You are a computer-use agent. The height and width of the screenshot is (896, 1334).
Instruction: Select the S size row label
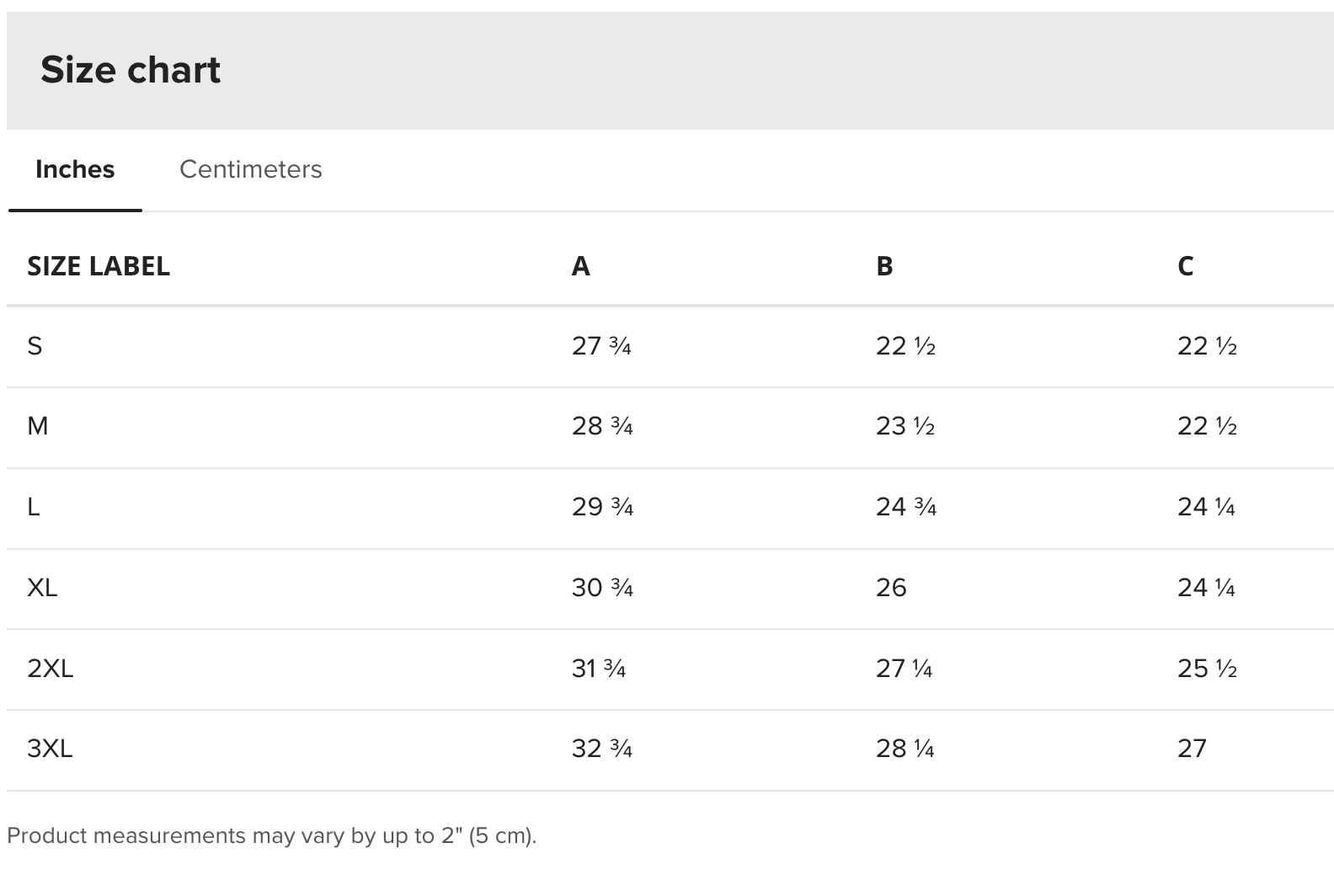click(35, 346)
